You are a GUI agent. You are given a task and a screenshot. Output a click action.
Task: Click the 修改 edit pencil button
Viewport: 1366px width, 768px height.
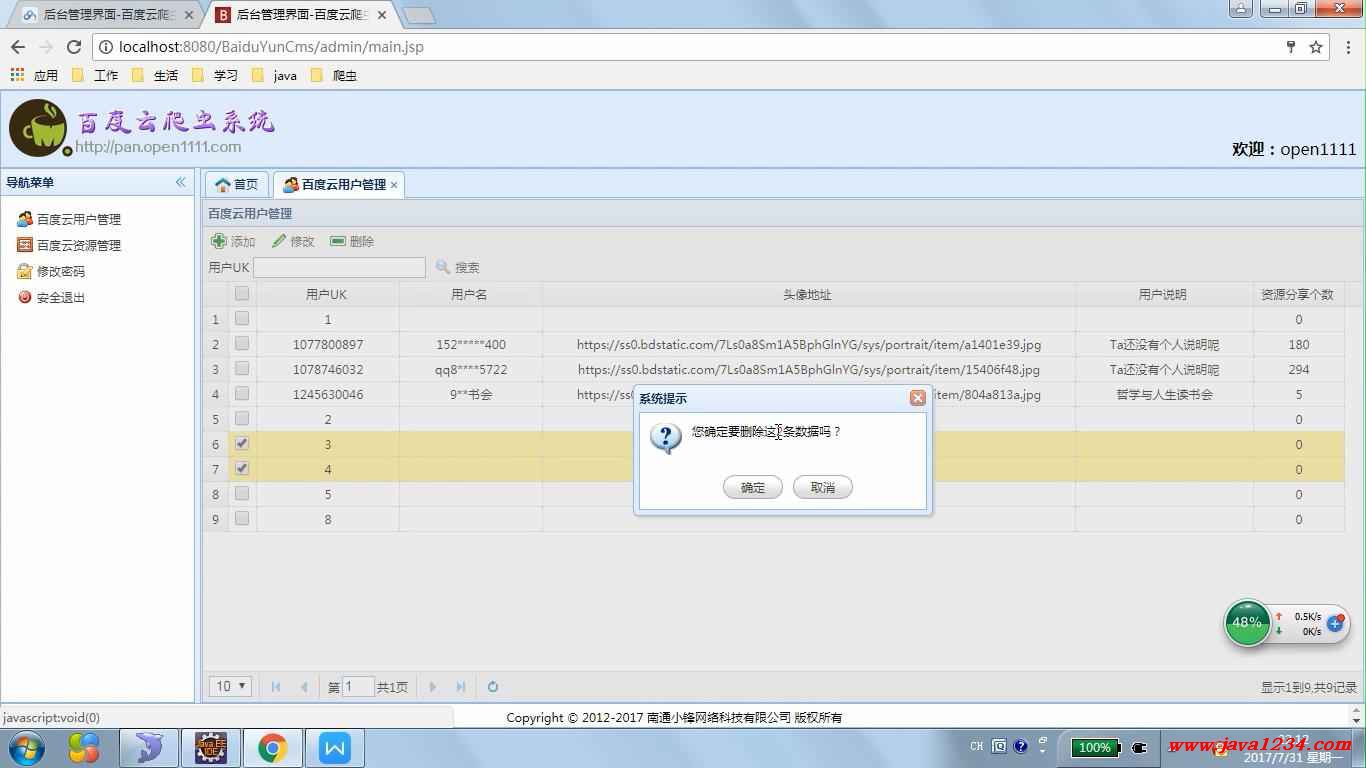[293, 241]
